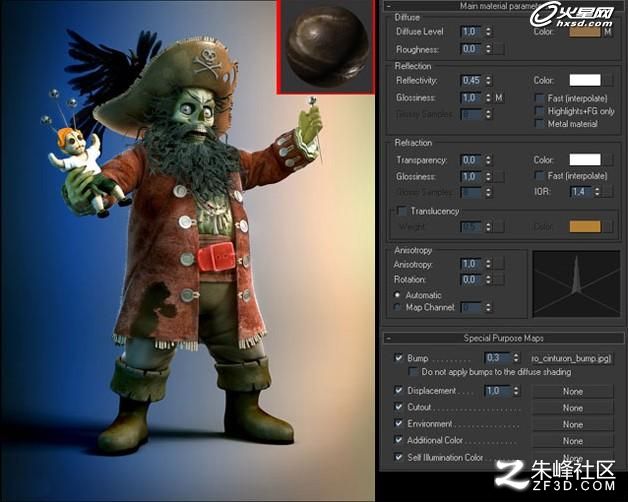Screen dimensions: 628x502
Task: Assign a map to Additional Color None button
Action: pyautogui.click(x=573, y=441)
